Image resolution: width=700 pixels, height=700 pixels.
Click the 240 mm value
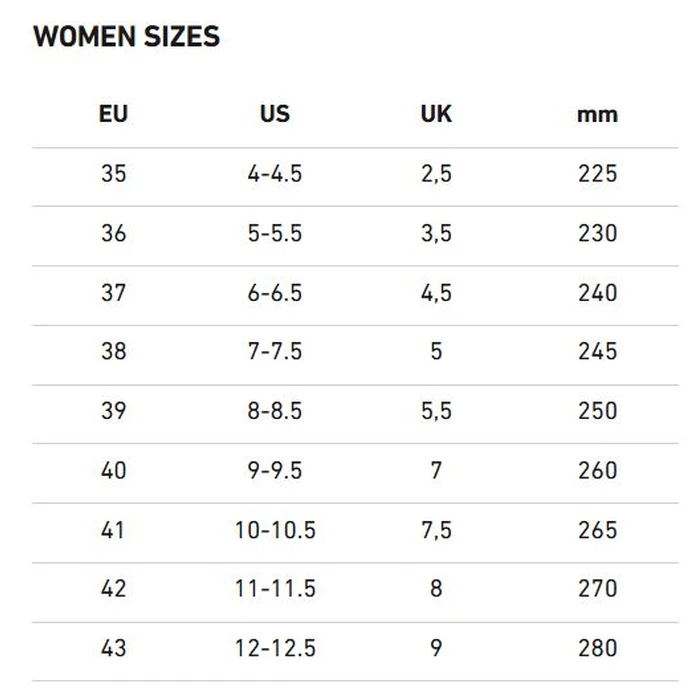[x=597, y=292]
